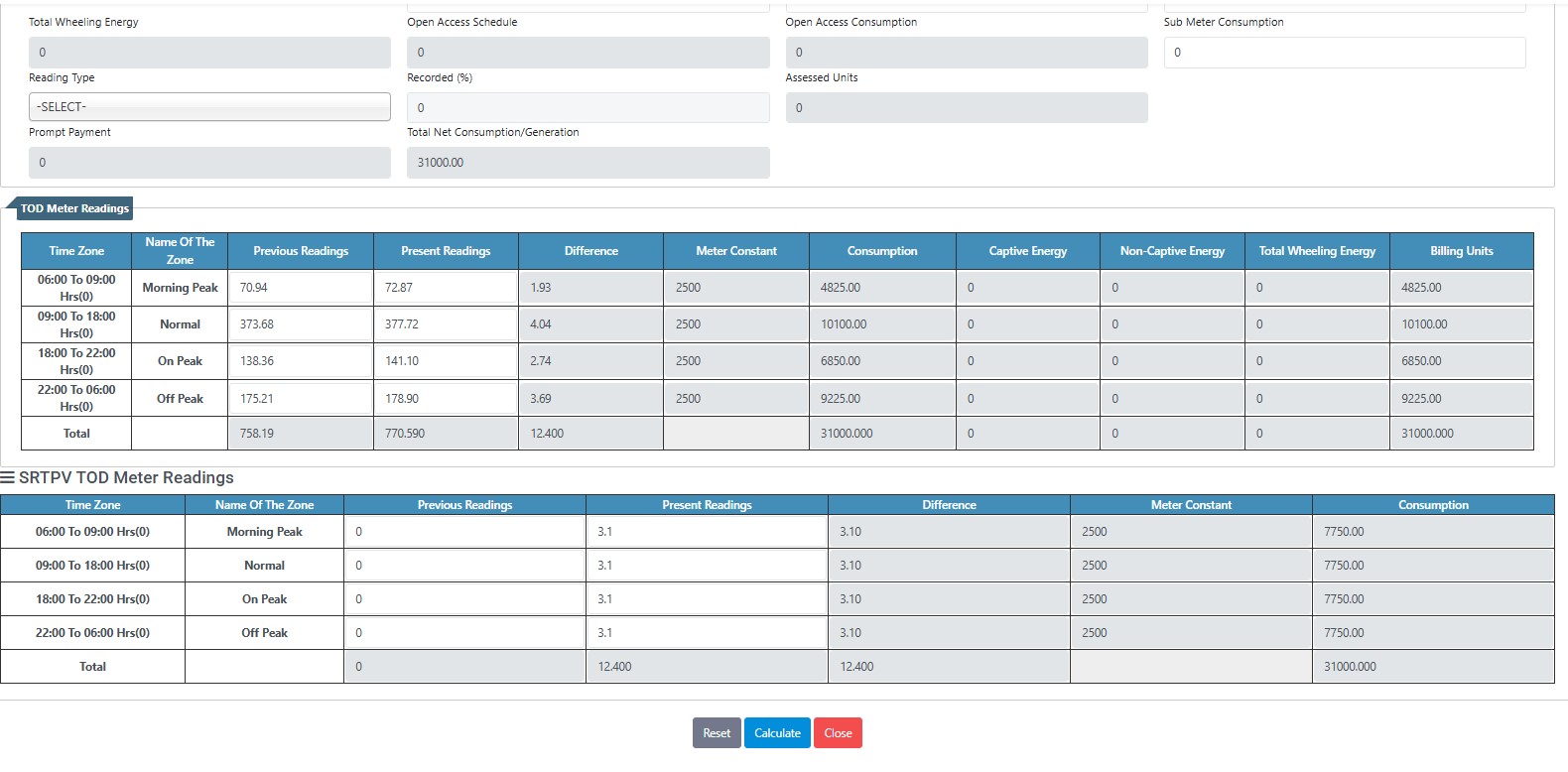
Task: Edit SRTPV Morning Peak previous reading
Action: point(464,532)
